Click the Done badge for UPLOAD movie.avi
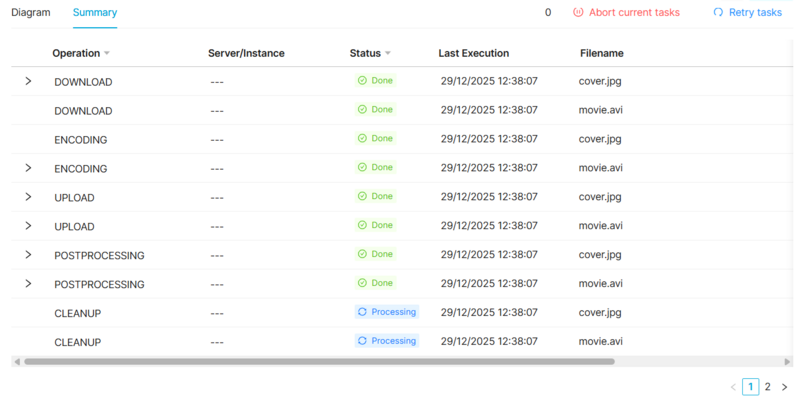Screen dimensions: 800x401 click(376, 225)
